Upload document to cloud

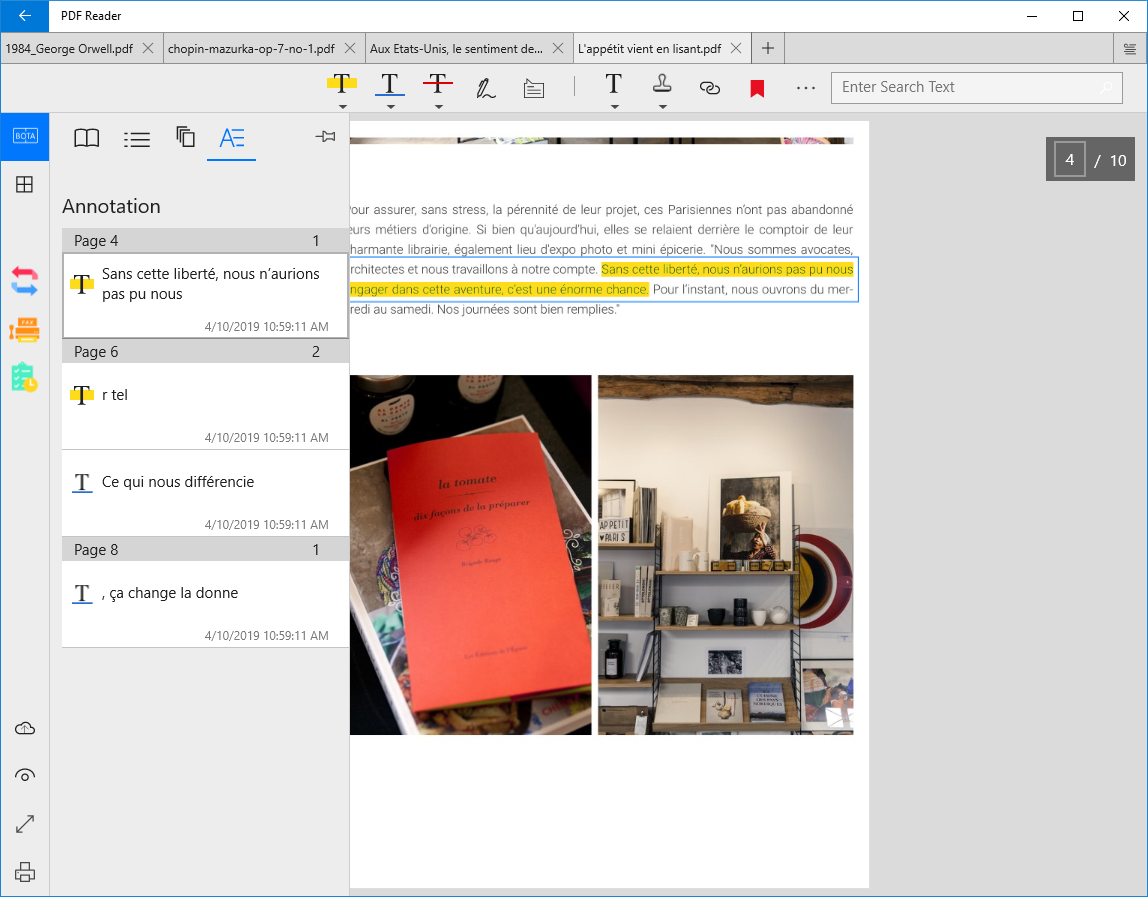pos(25,728)
